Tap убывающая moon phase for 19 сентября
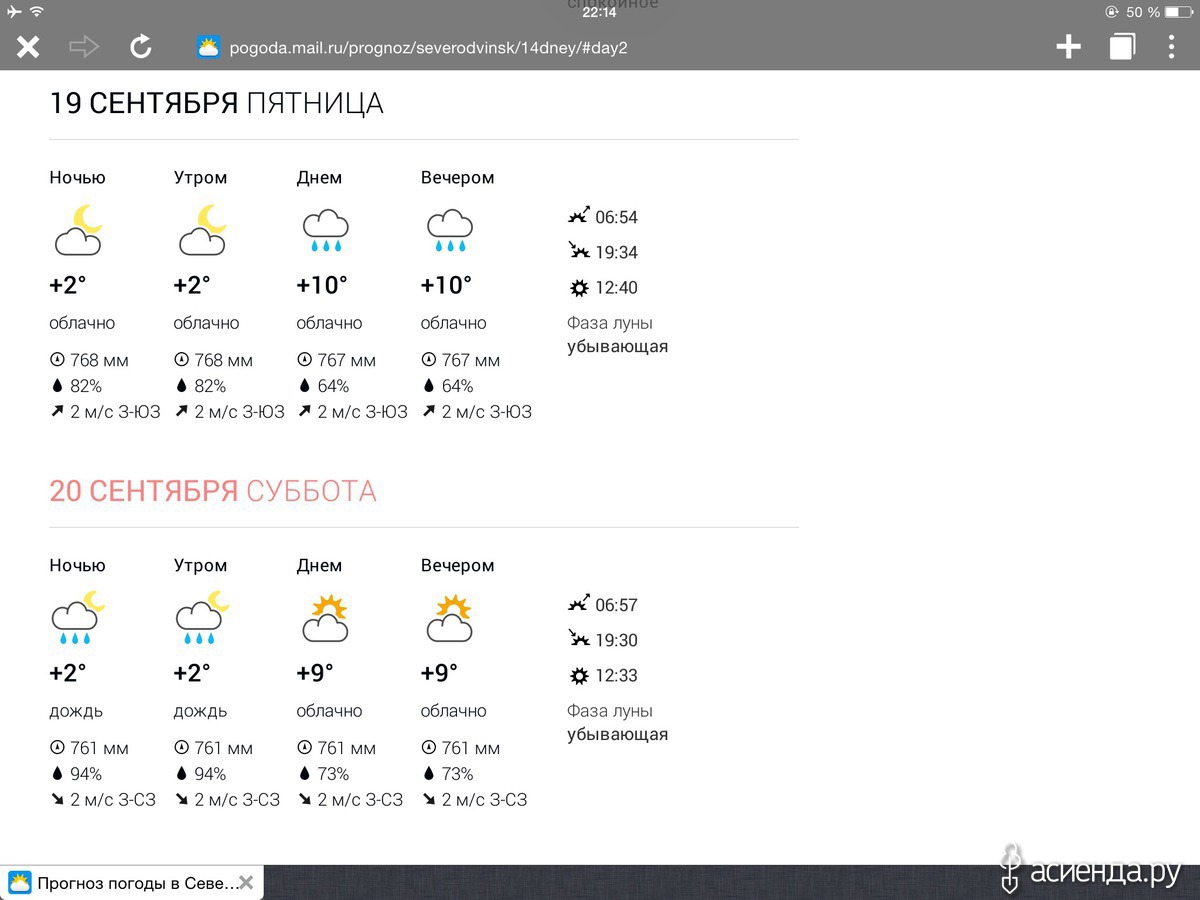The width and height of the screenshot is (1200, 900). click(x=617, y=347)
